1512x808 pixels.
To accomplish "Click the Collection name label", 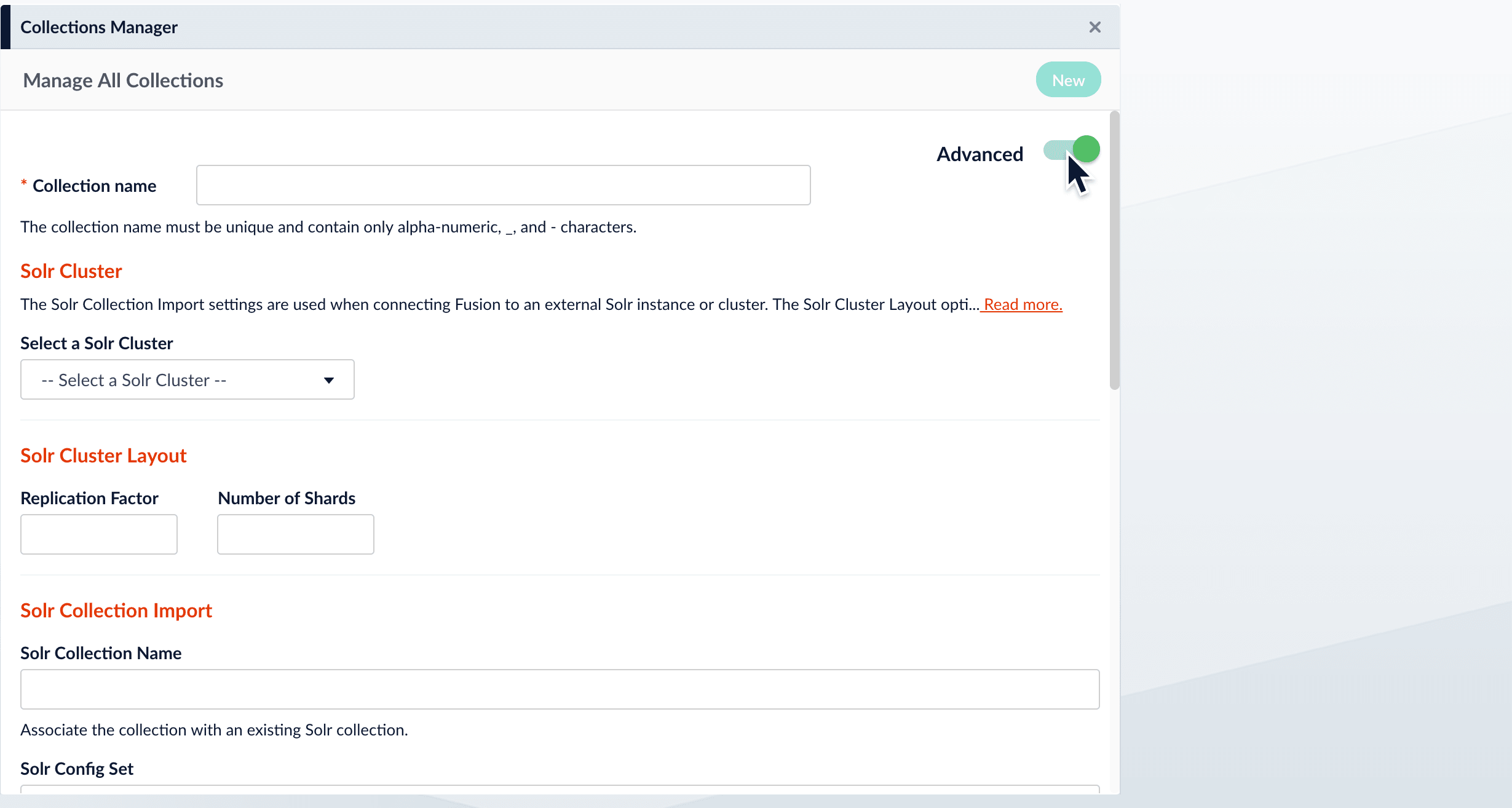I will [94, 186].
